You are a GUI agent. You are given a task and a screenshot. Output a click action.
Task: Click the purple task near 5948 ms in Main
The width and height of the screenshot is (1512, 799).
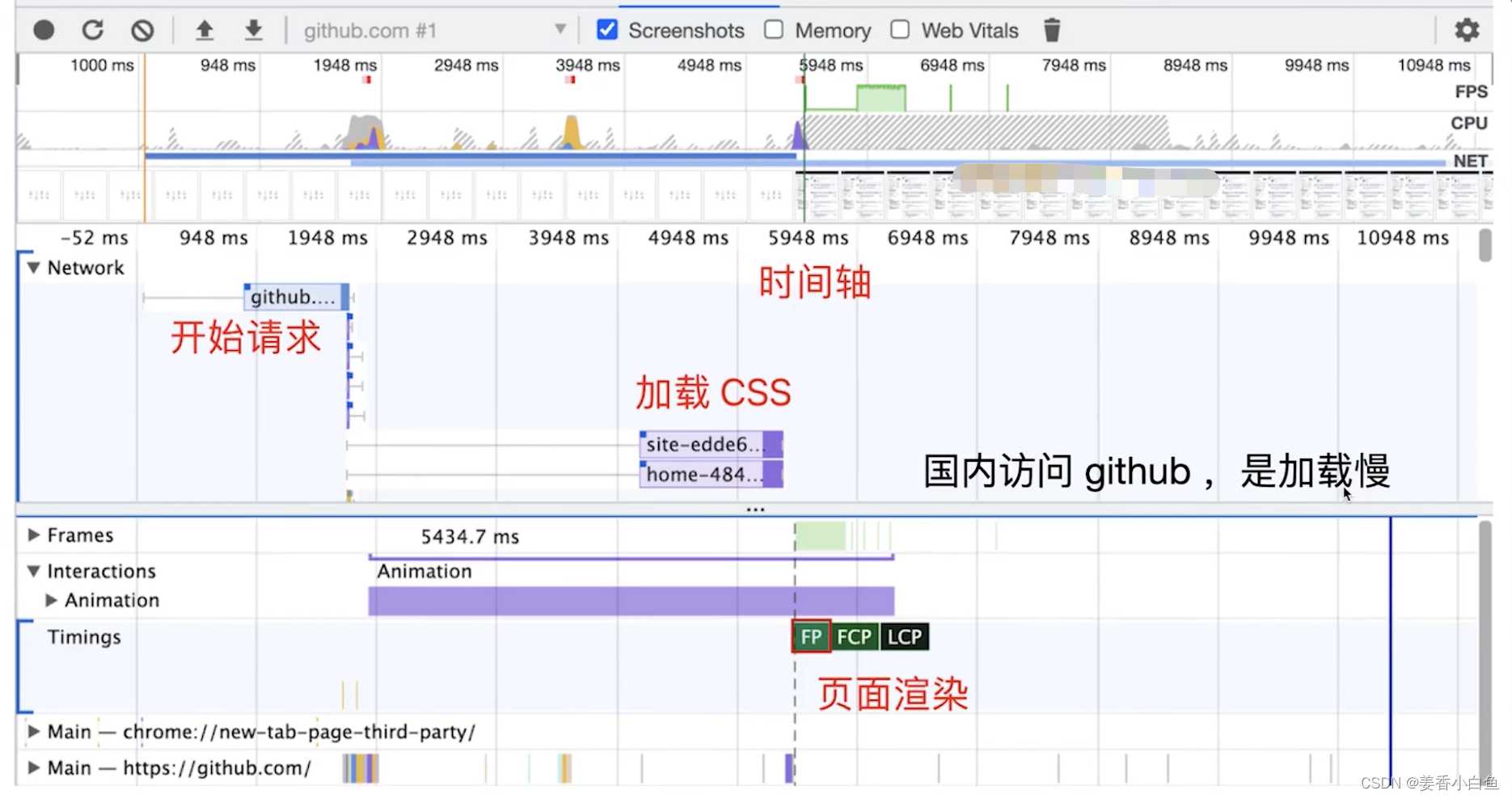click(789, 768)
